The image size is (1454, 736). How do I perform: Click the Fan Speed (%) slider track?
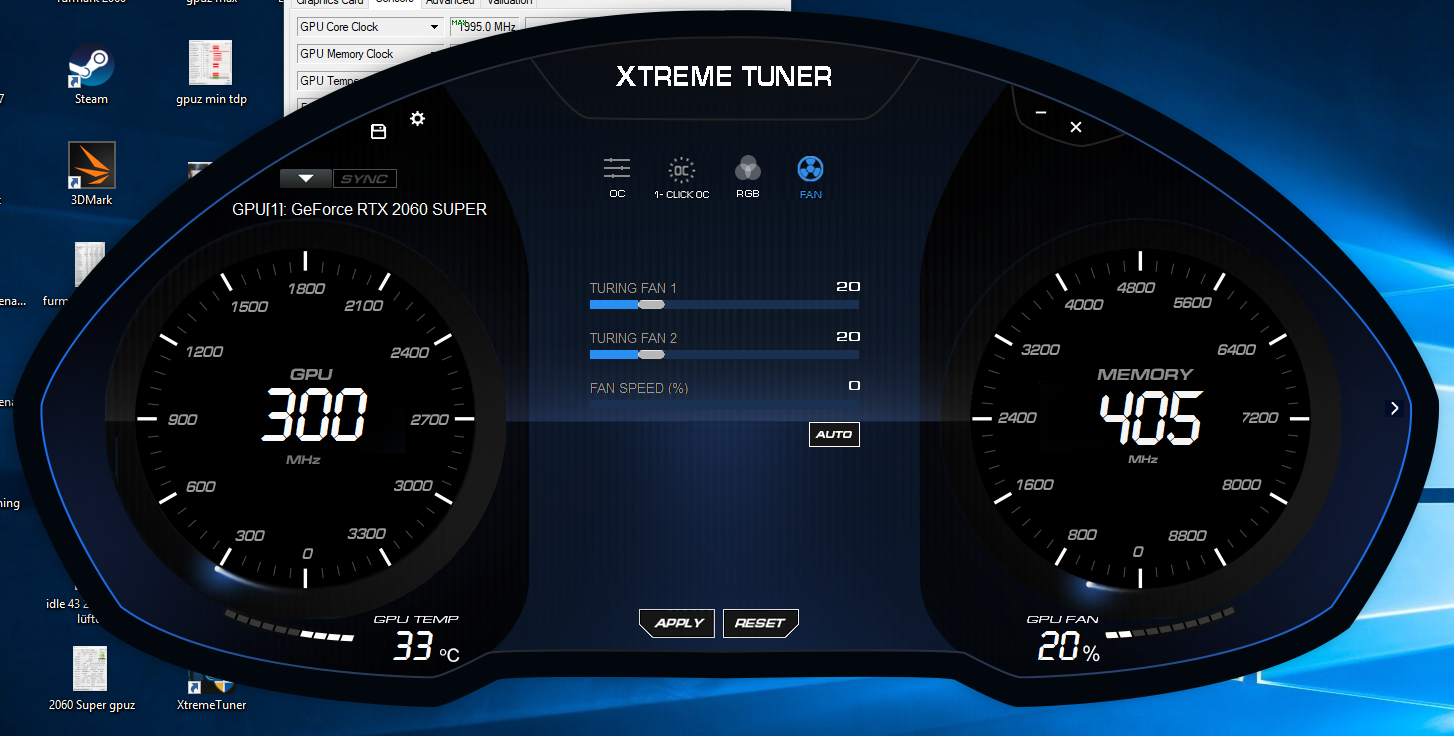724,403
